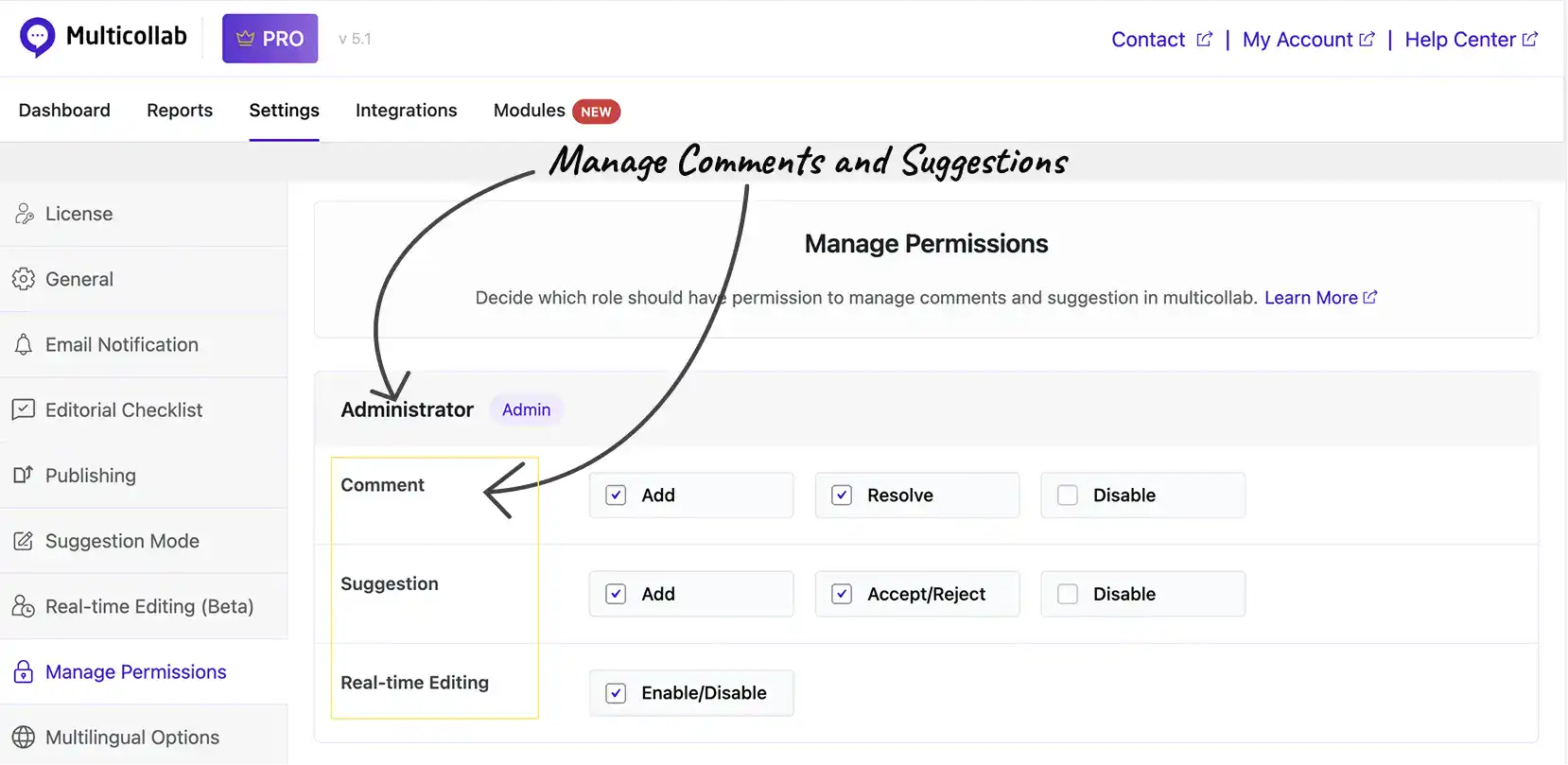Toggle the Suggestion Accept/Reject checkbox
This screenshot has height=765, width=1568.
click(842, 594)
